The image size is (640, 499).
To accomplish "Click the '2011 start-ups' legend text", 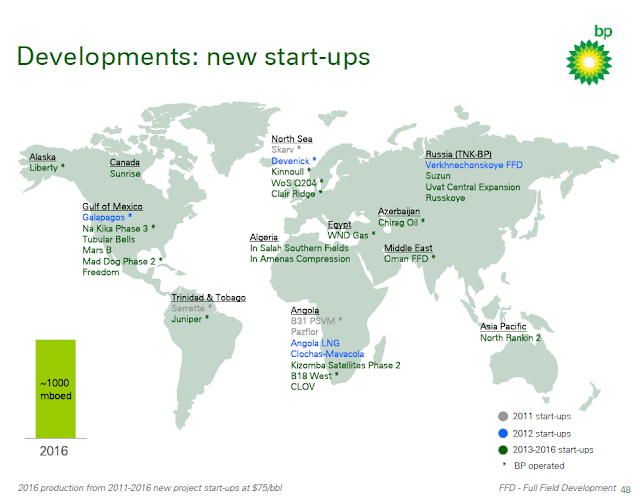I will pos(542,416).
